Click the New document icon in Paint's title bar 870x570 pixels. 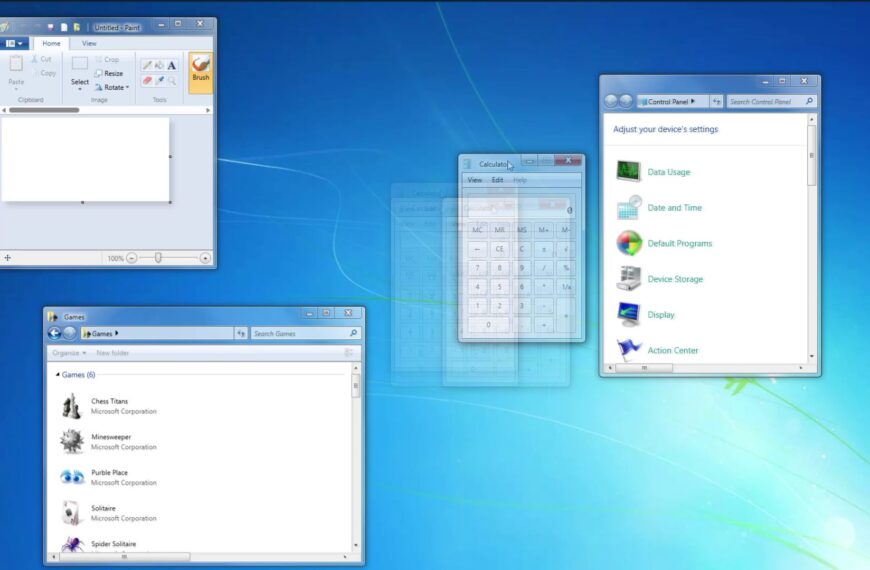[x=64, y=27]
